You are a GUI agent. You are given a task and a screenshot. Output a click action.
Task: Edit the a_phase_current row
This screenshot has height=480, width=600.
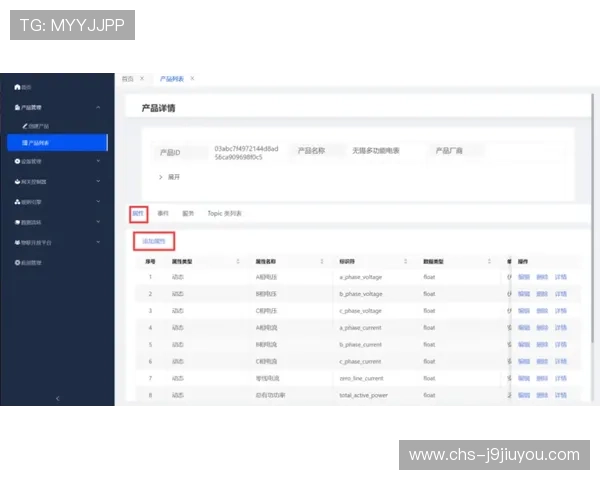click(524, 328)
